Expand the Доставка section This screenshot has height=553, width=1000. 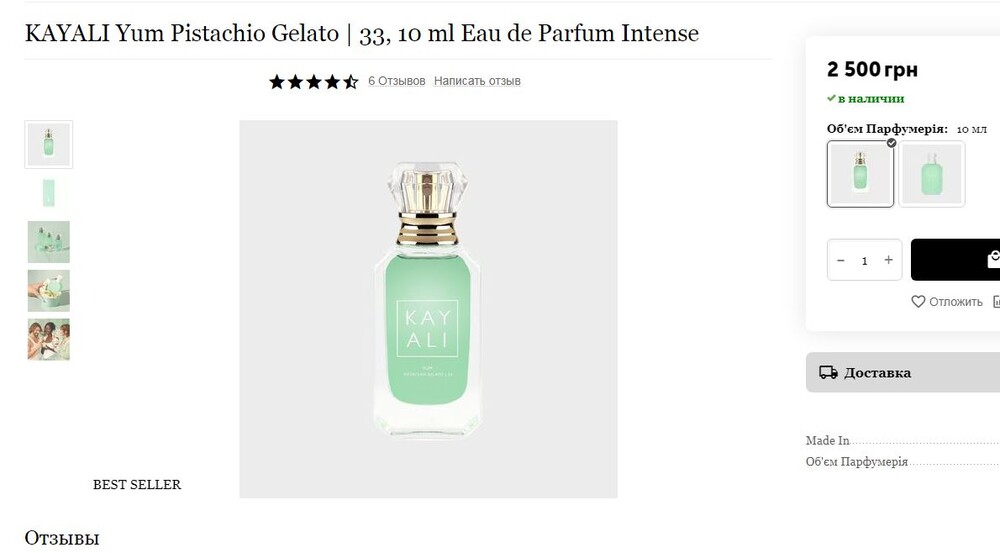point(903,372)
